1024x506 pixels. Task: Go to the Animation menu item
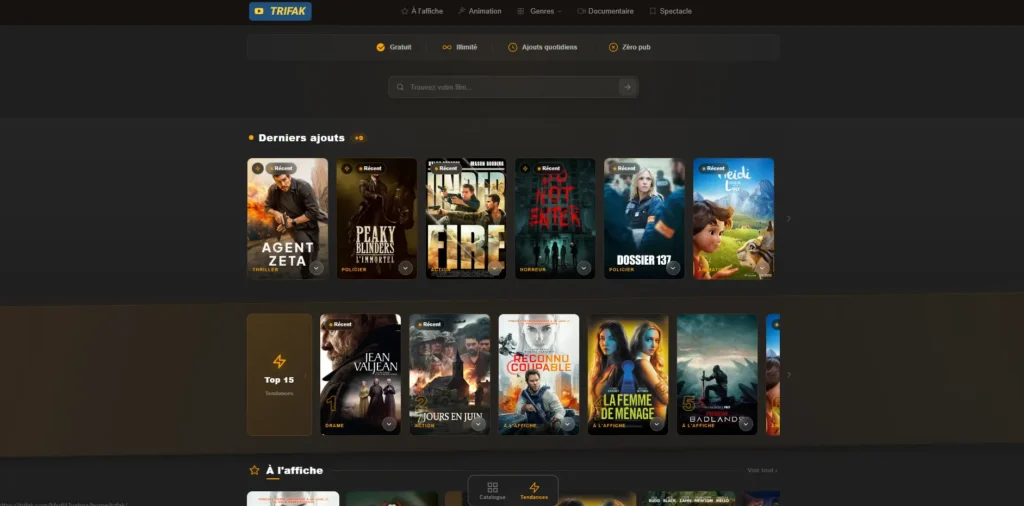tap(480, 11)
